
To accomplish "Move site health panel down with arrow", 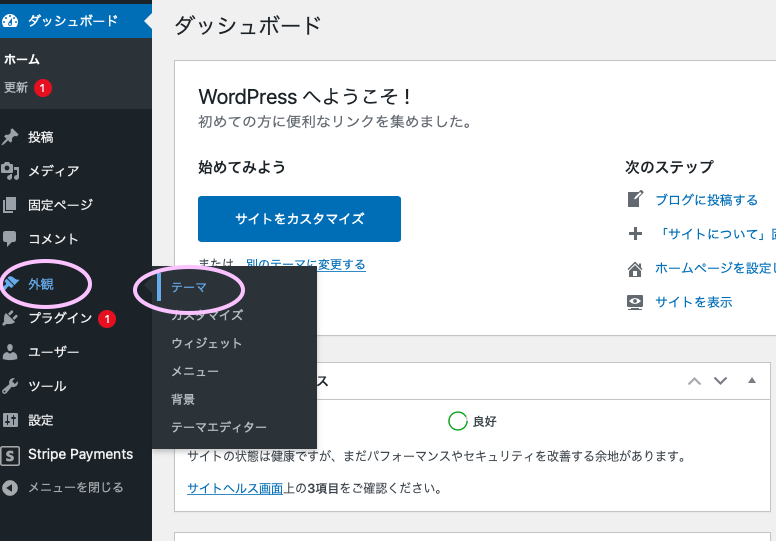I will click(720, 381).
